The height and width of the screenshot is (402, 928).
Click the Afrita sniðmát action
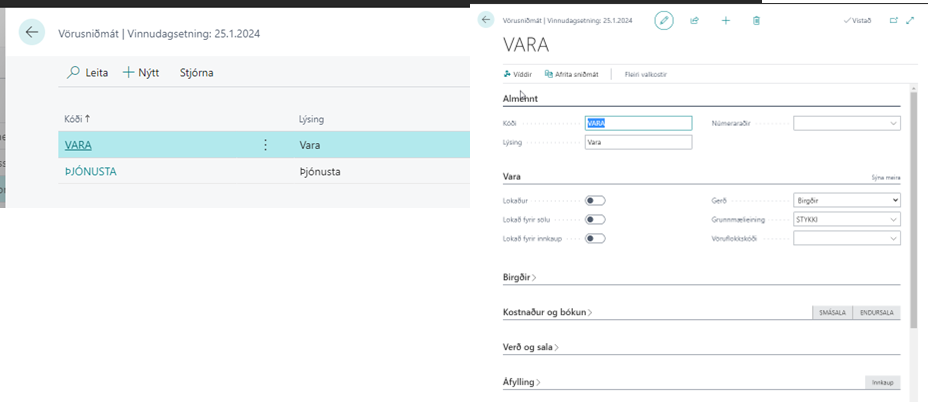point(572,74)
